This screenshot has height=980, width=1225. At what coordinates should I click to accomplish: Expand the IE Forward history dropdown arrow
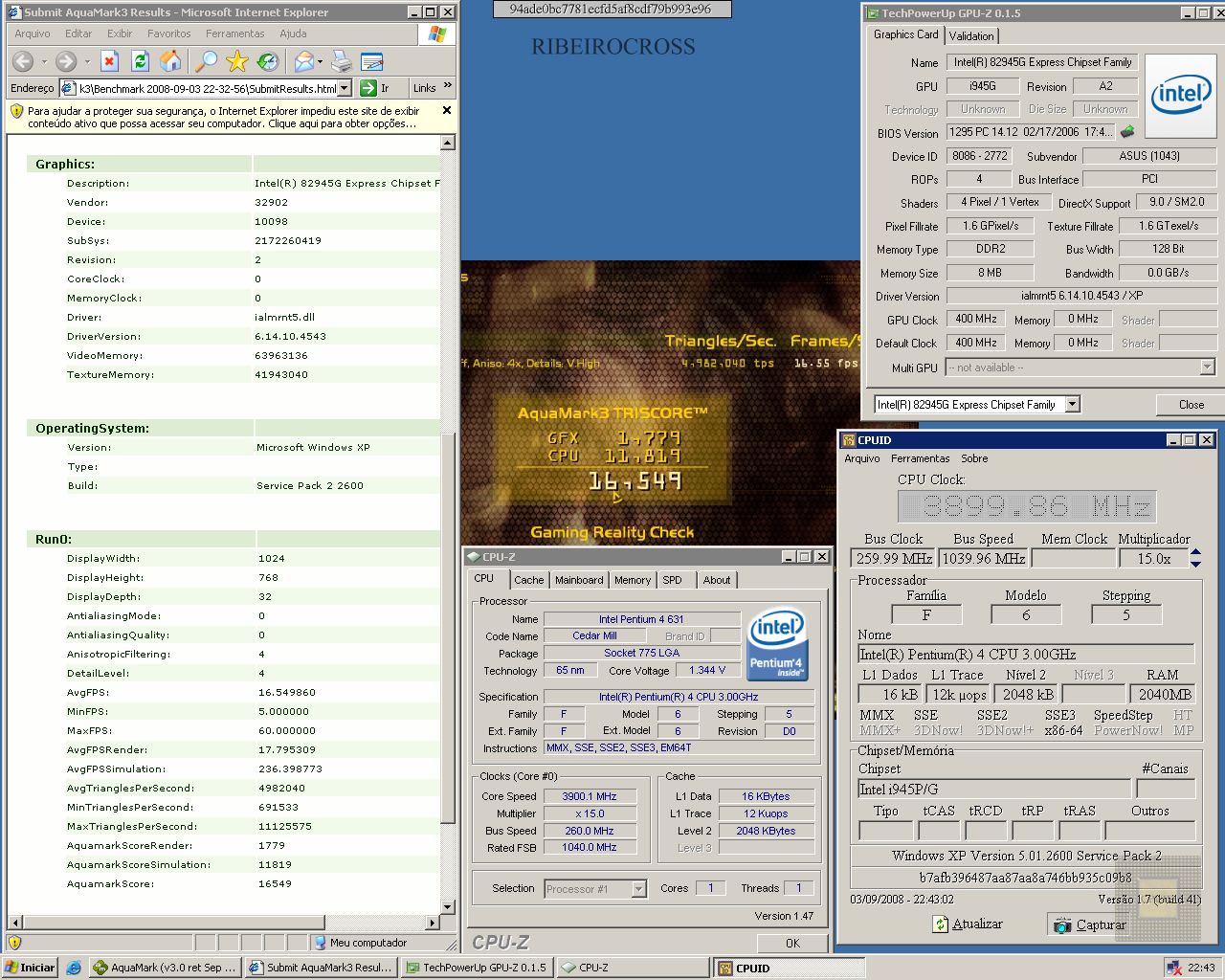pos(87,62)
